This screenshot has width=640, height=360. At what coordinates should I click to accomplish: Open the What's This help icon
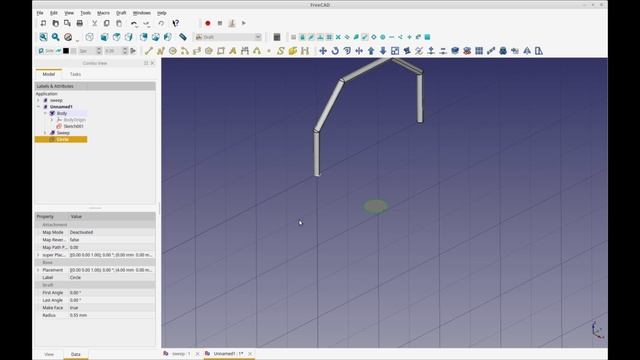(176, 23)
